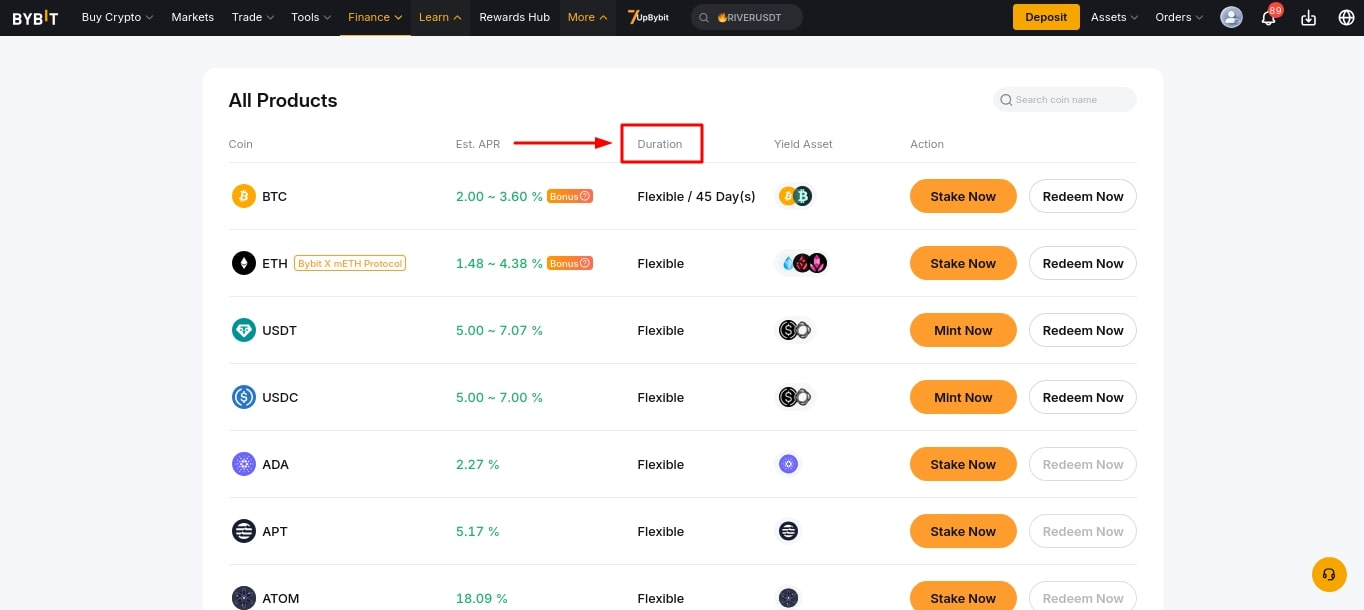Open the Assets dropdown
1364x610 pixels.
[1114, 17]
